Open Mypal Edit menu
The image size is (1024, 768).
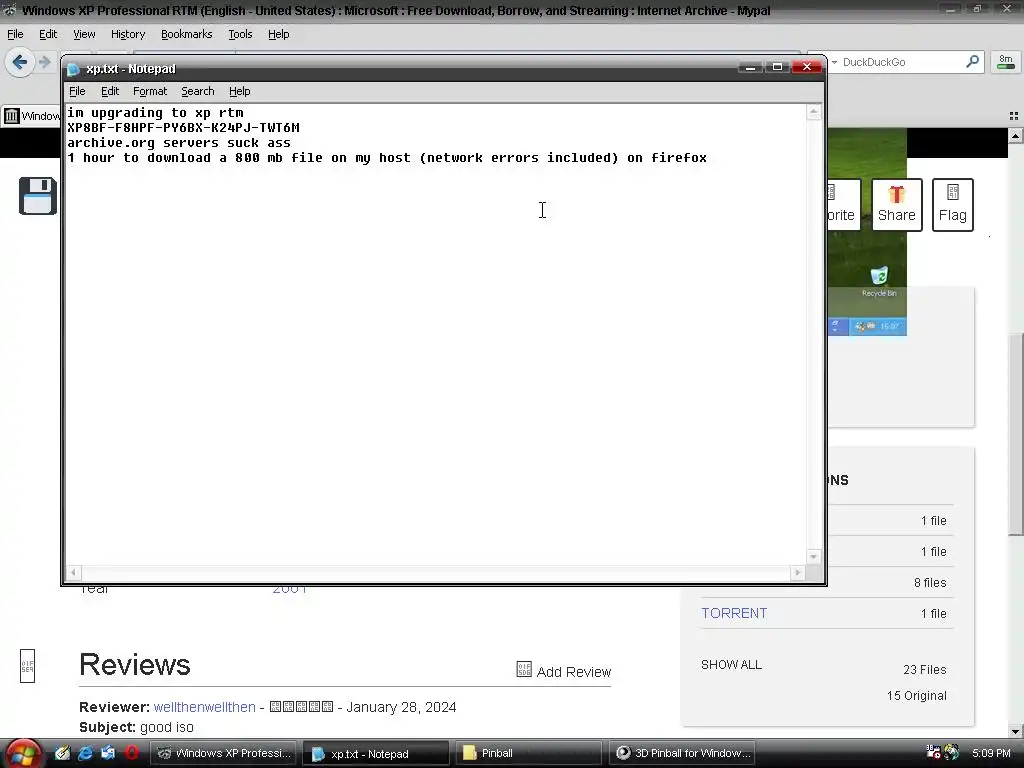click(x=48, y=34)
